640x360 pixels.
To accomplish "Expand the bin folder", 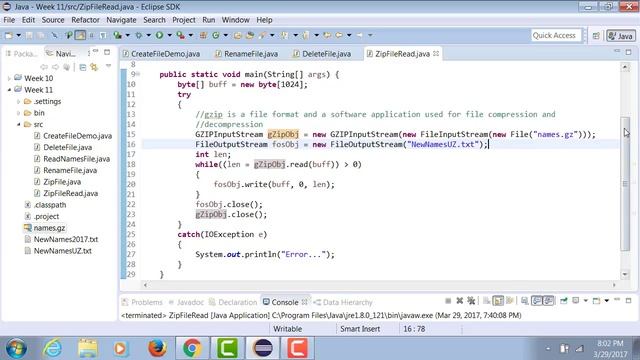I will 18,113.
